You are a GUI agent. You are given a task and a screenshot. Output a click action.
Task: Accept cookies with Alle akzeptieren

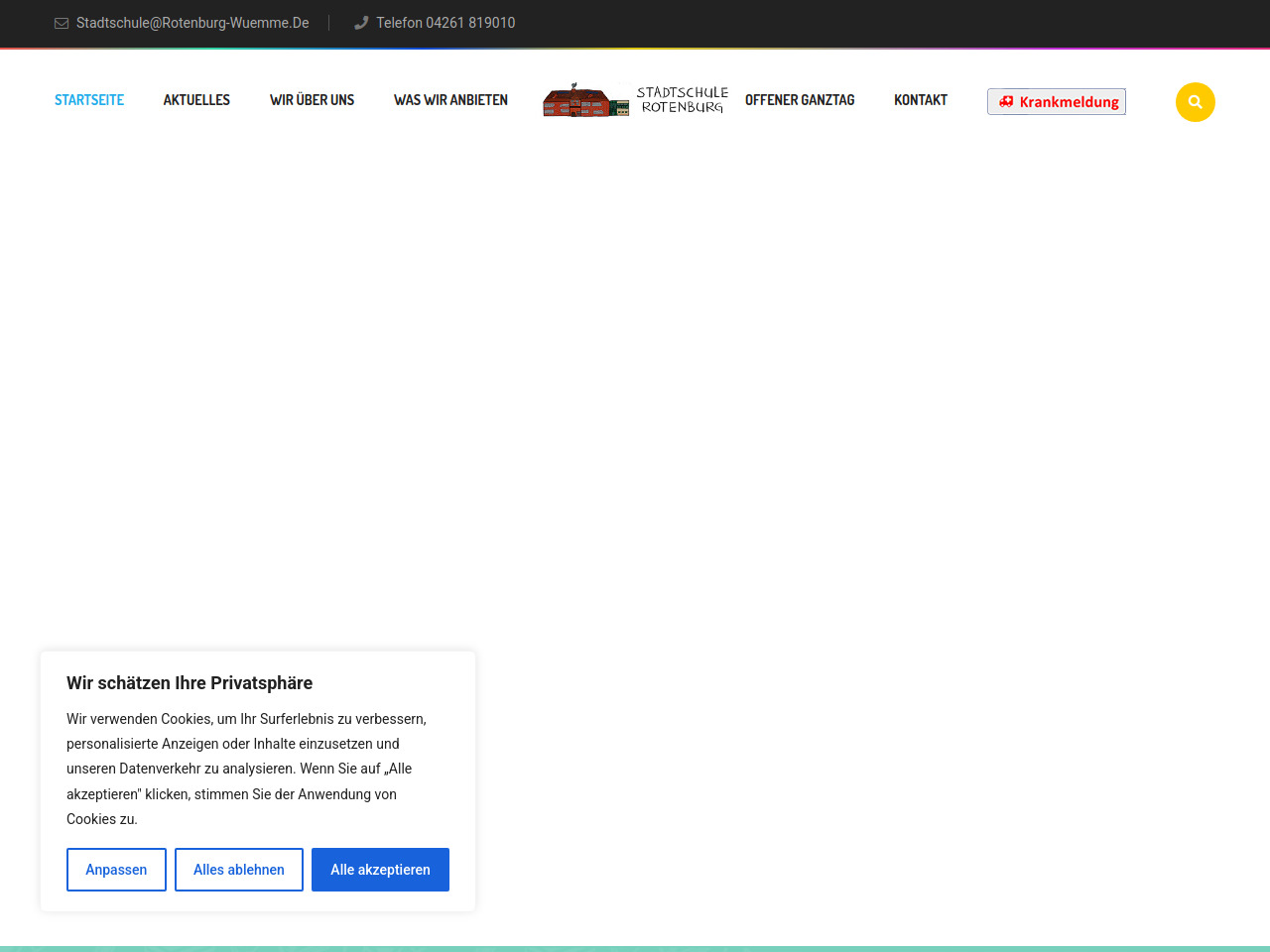[x=380, y=870]
